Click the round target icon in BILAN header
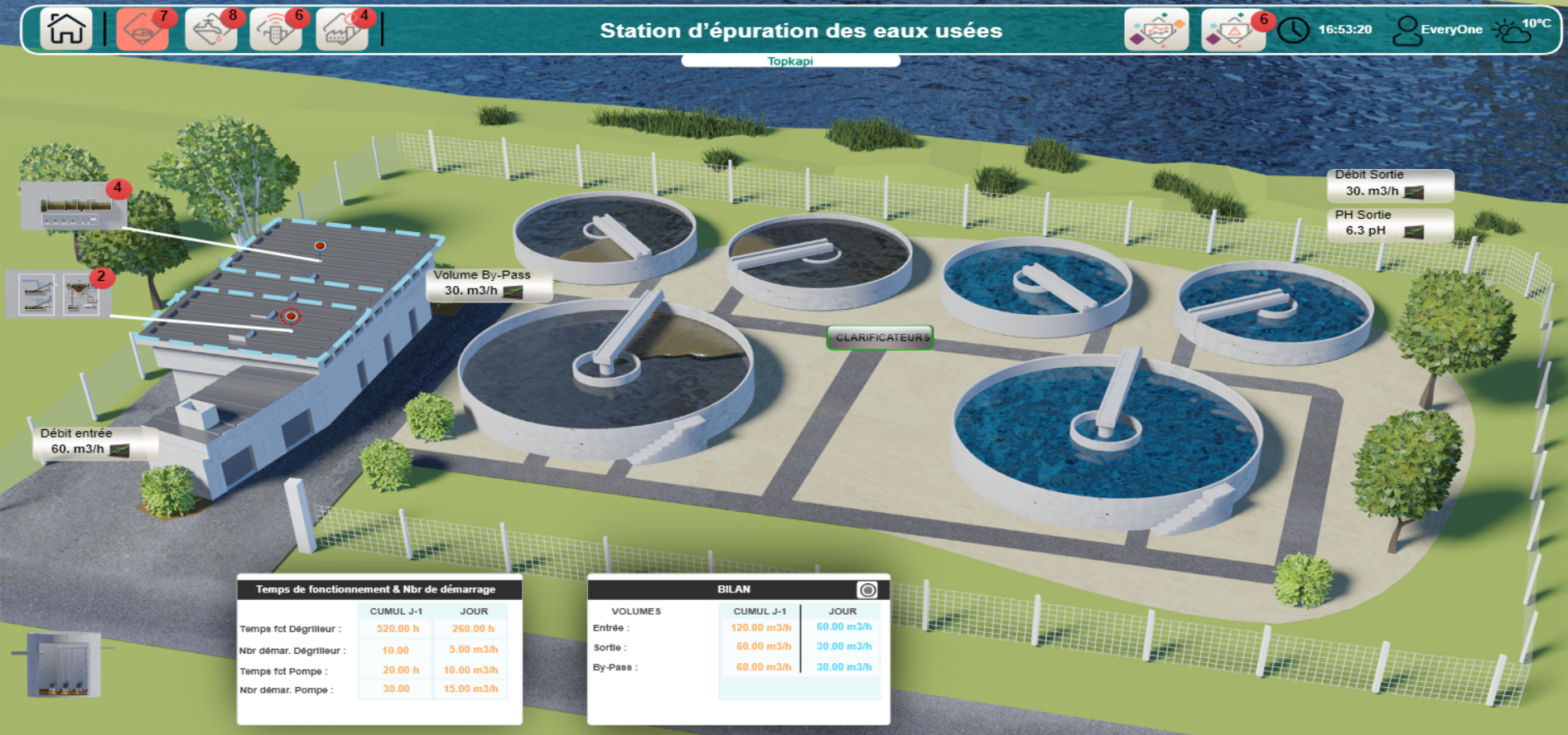This screenshot has height=735, width=1568. tap(867, 590)
